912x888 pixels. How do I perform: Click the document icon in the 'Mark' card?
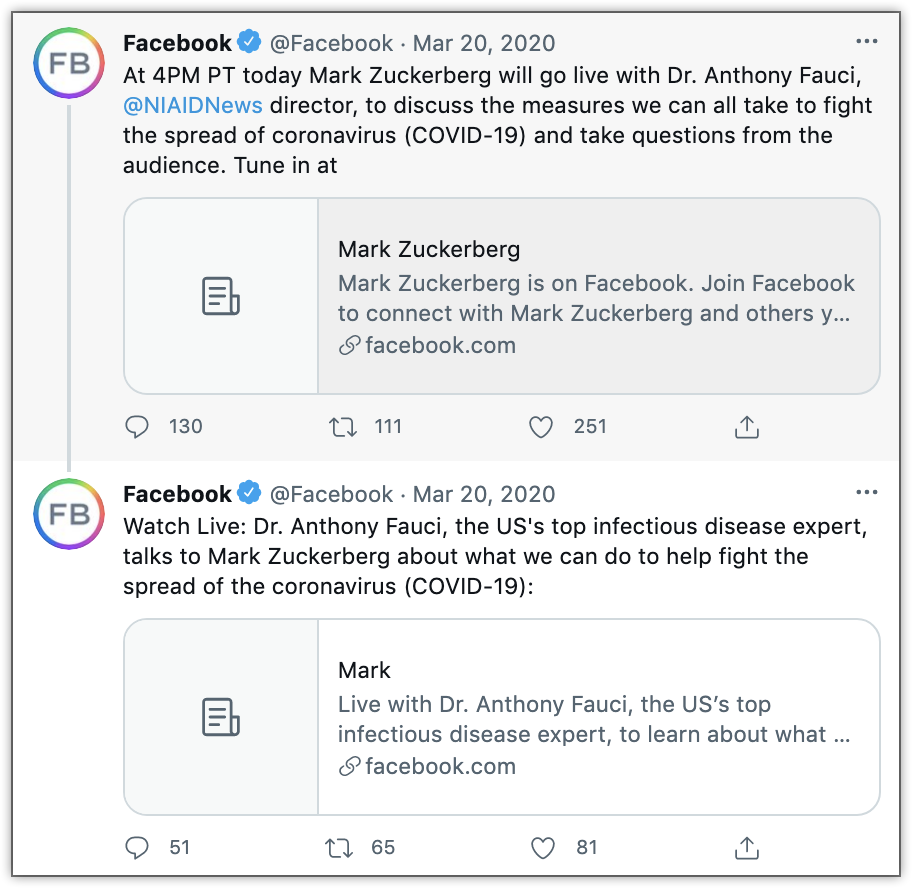click(x=221, y=717)
